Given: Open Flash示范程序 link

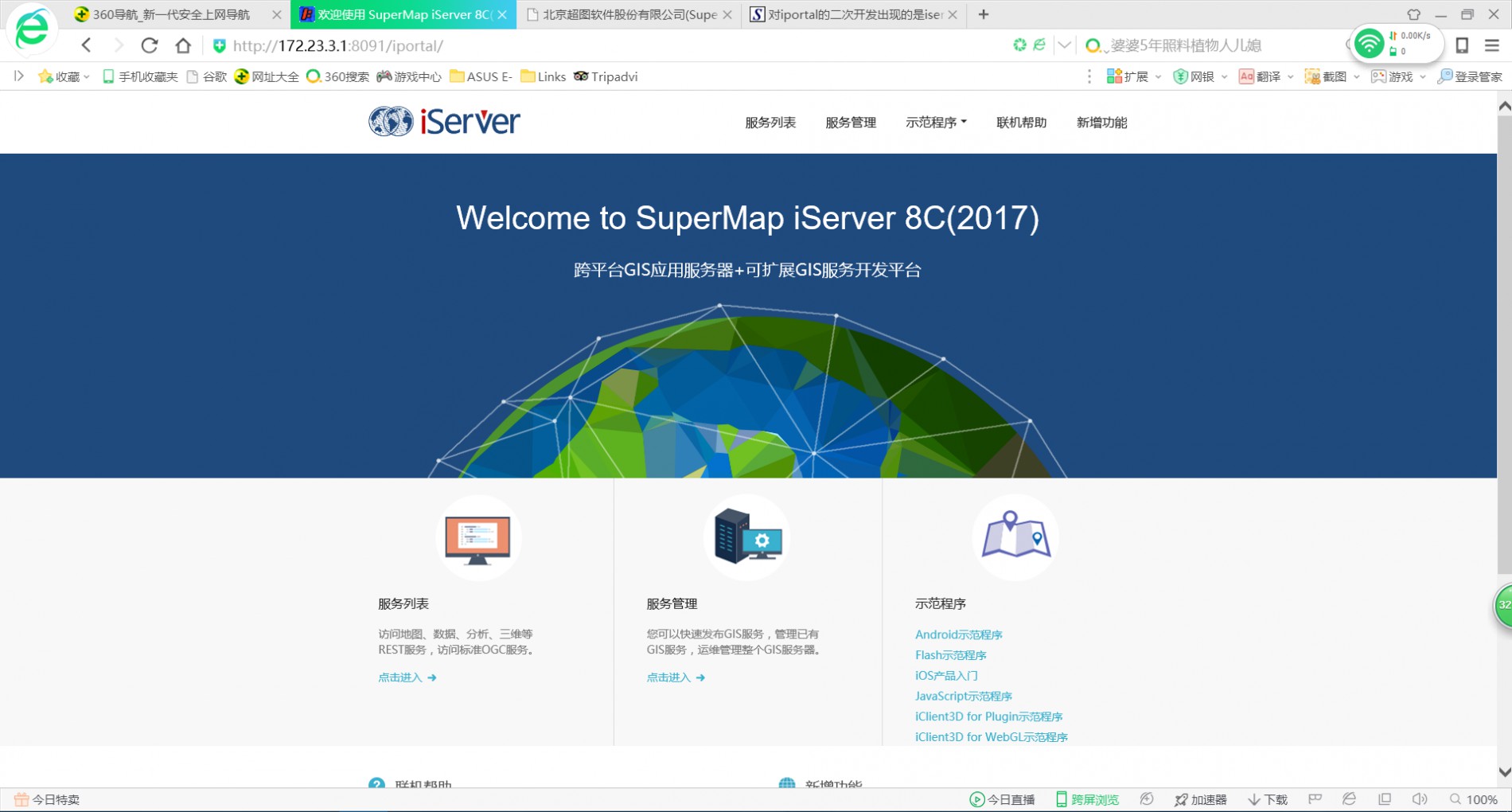Looking at the screenshot, I should click(x=950, y=655).
